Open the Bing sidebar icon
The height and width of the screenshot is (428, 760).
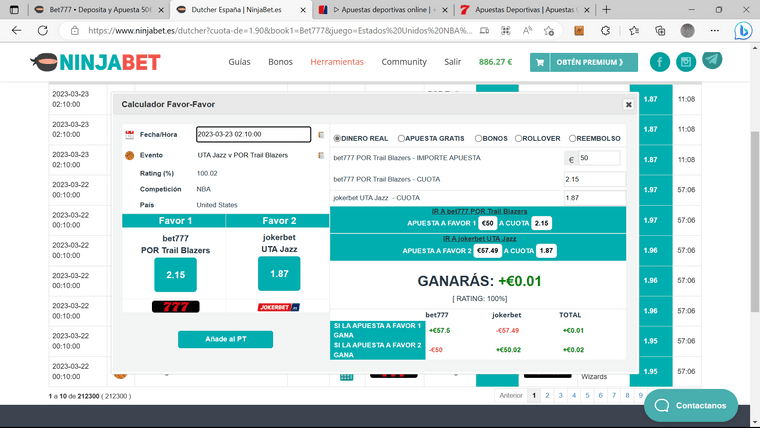(x=743, y=31)
